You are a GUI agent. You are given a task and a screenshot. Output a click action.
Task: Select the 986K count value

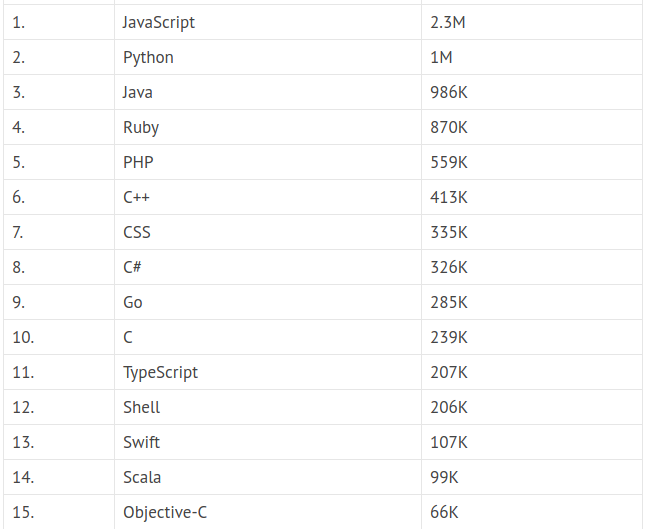(449, 92)
